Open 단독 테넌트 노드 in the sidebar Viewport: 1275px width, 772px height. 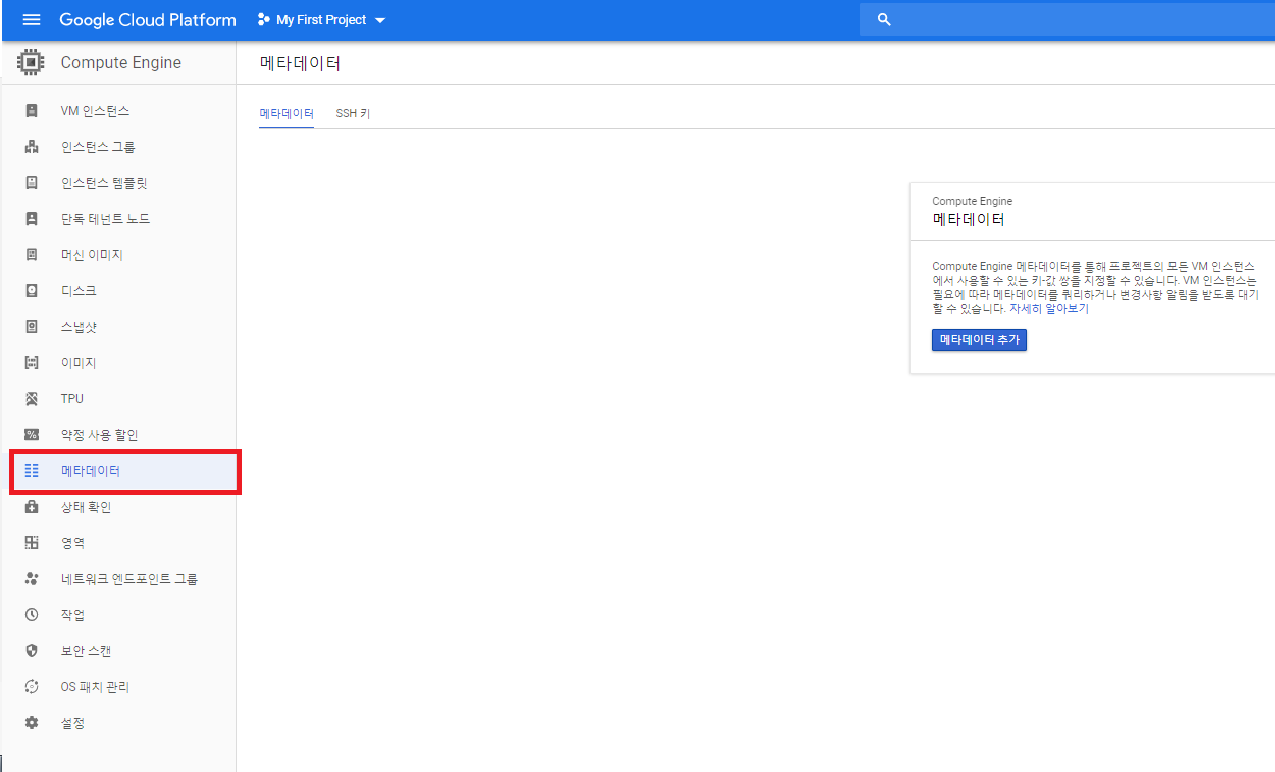(105, 219)
